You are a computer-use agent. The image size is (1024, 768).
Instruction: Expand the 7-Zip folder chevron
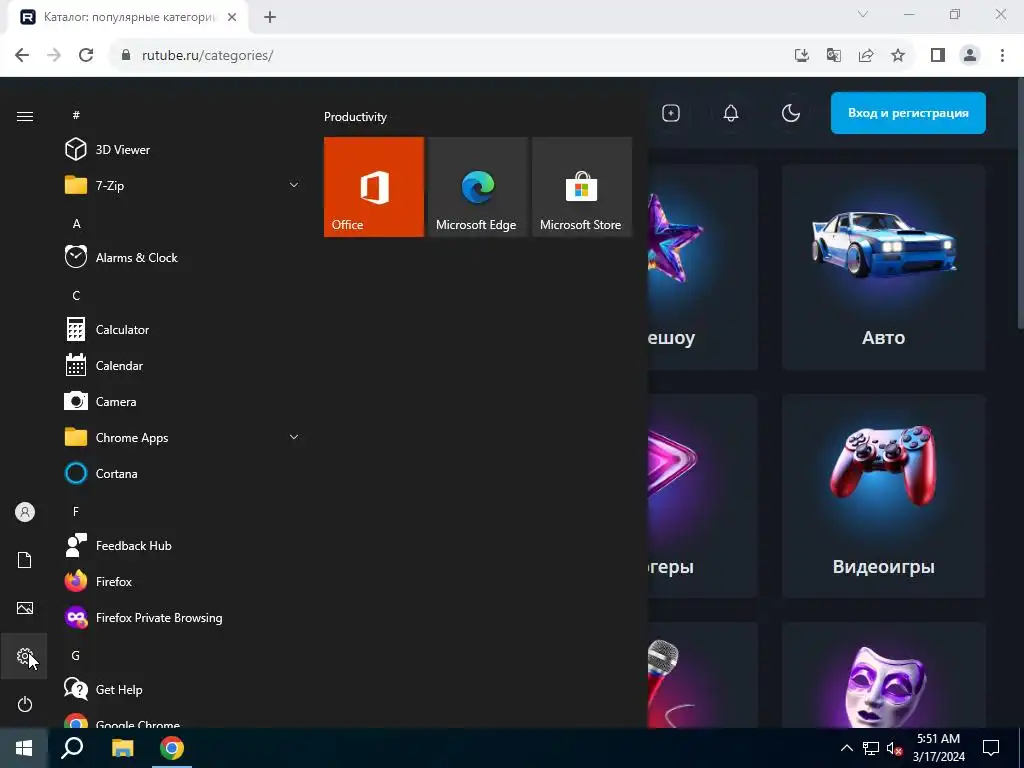tap(294, 185)
